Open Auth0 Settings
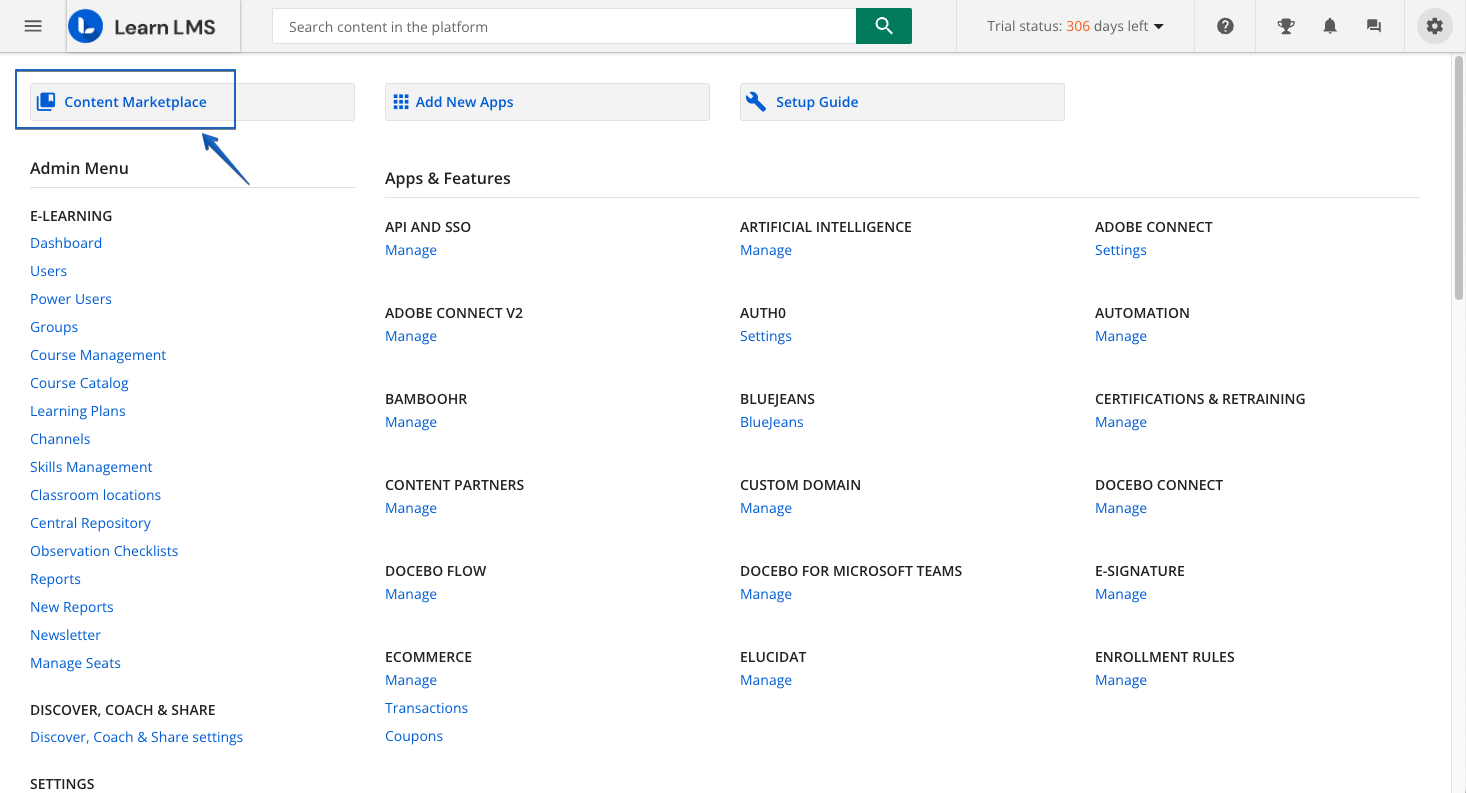Viewport: 1466px width, 793px height. pyautogui.click(x=766, y=336)
